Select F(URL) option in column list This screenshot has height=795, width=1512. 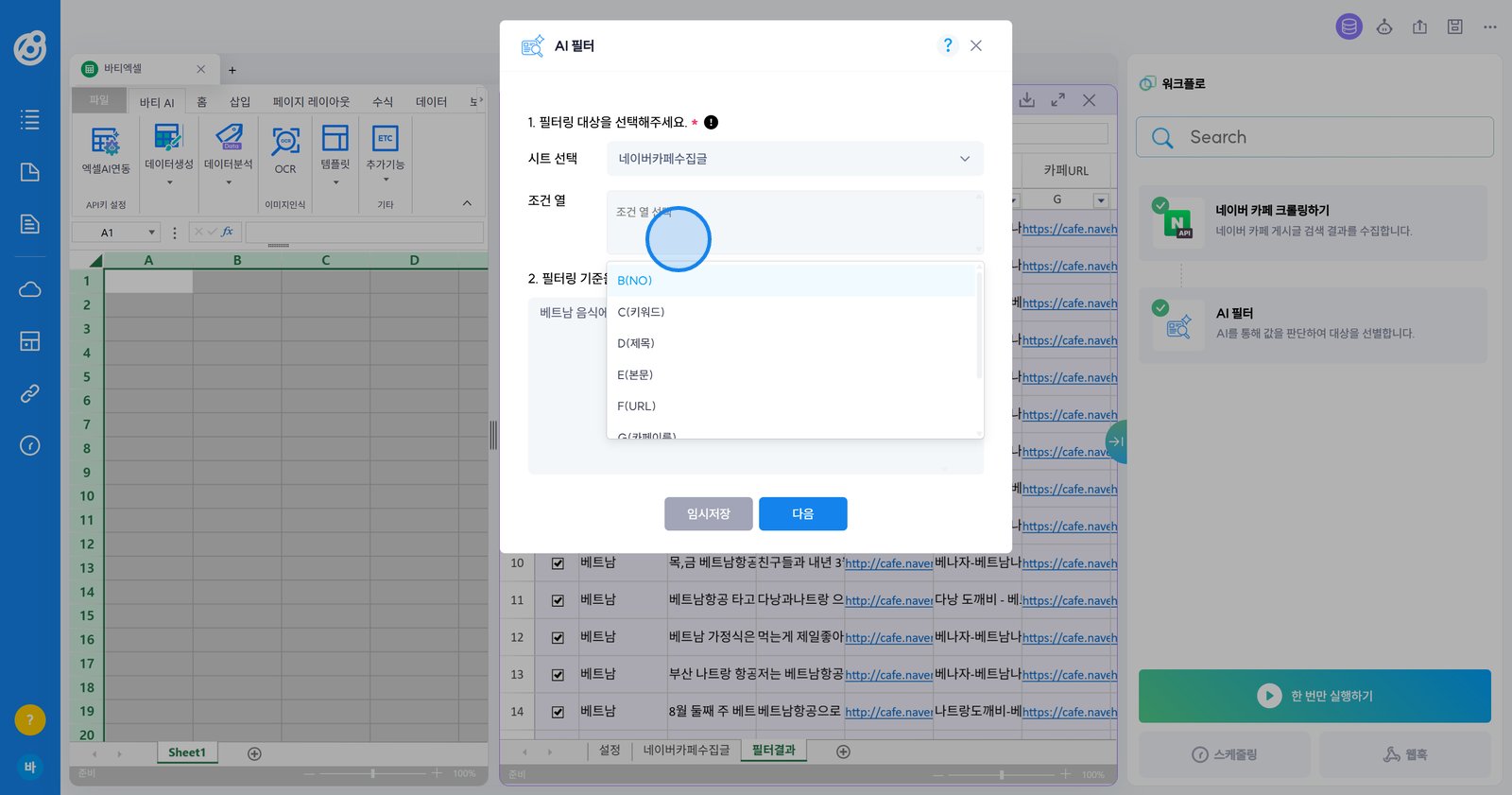click(x=791, y=406)
